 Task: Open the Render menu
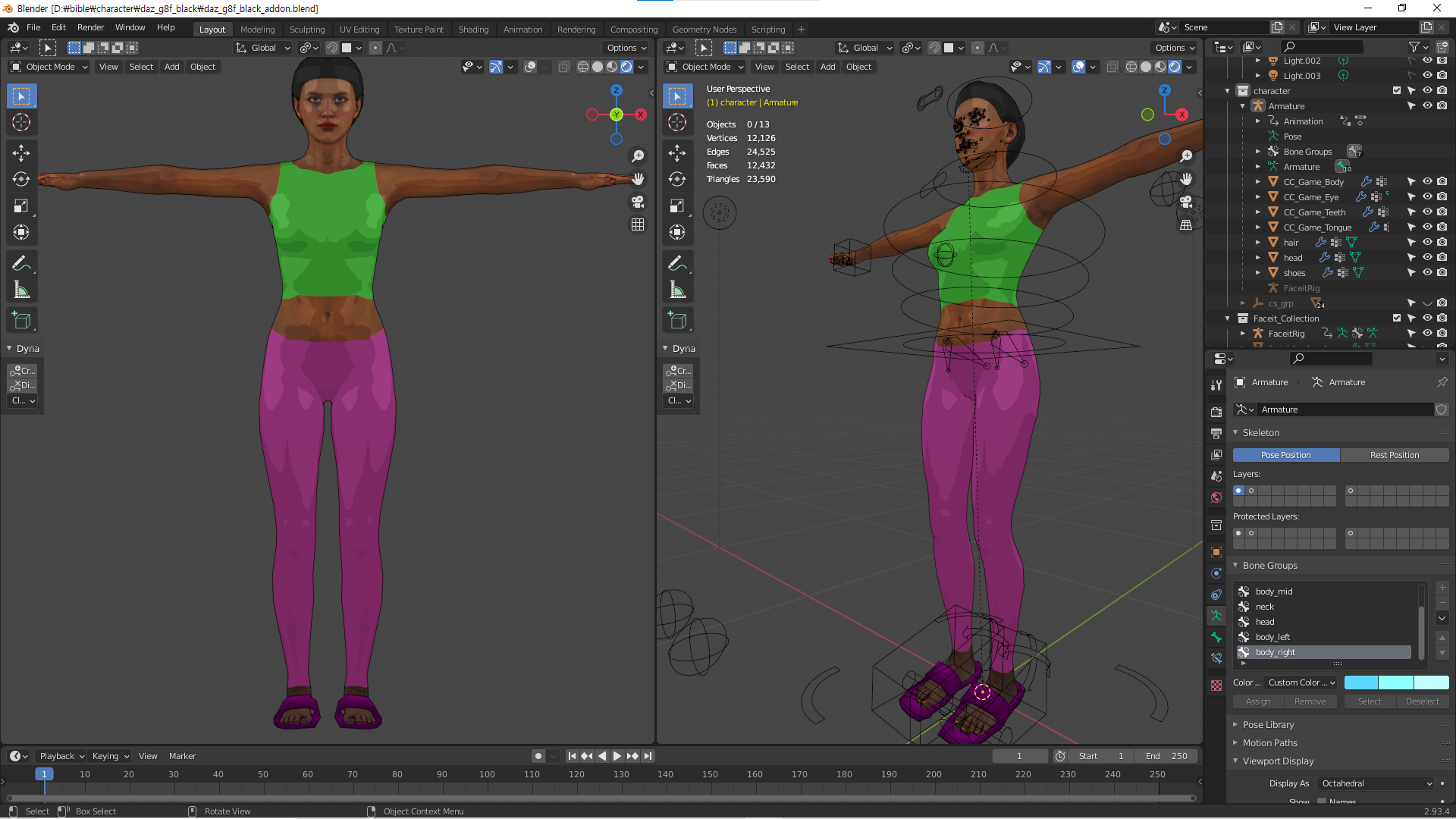click(90, 27)
